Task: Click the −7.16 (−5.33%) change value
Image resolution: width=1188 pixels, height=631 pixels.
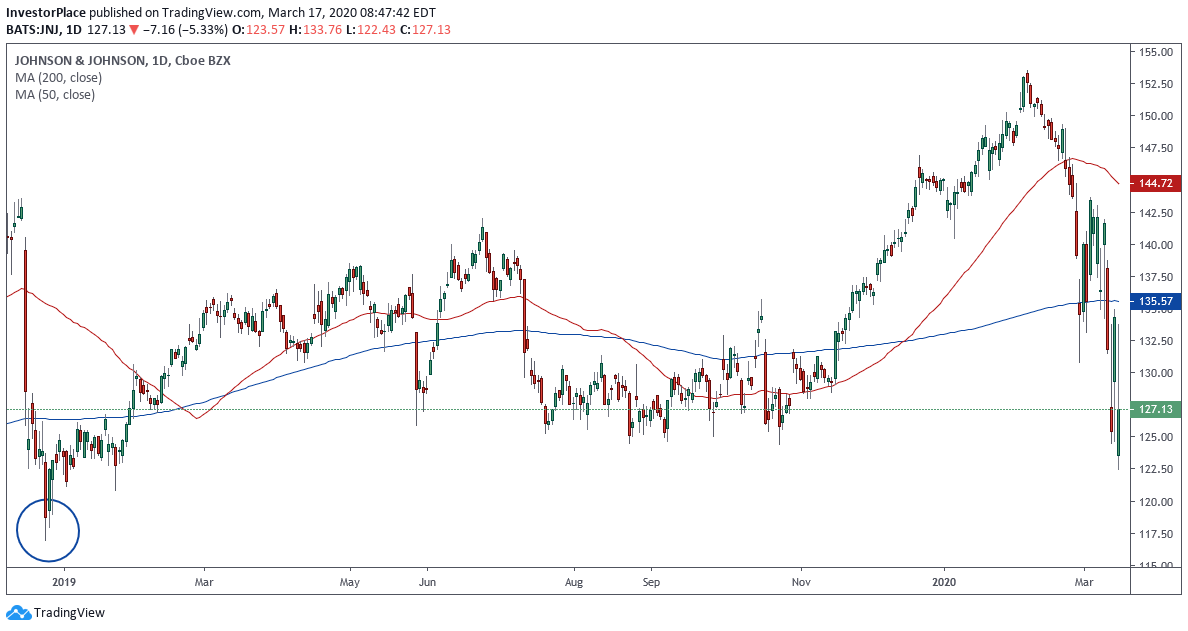Action: point(184,30)
